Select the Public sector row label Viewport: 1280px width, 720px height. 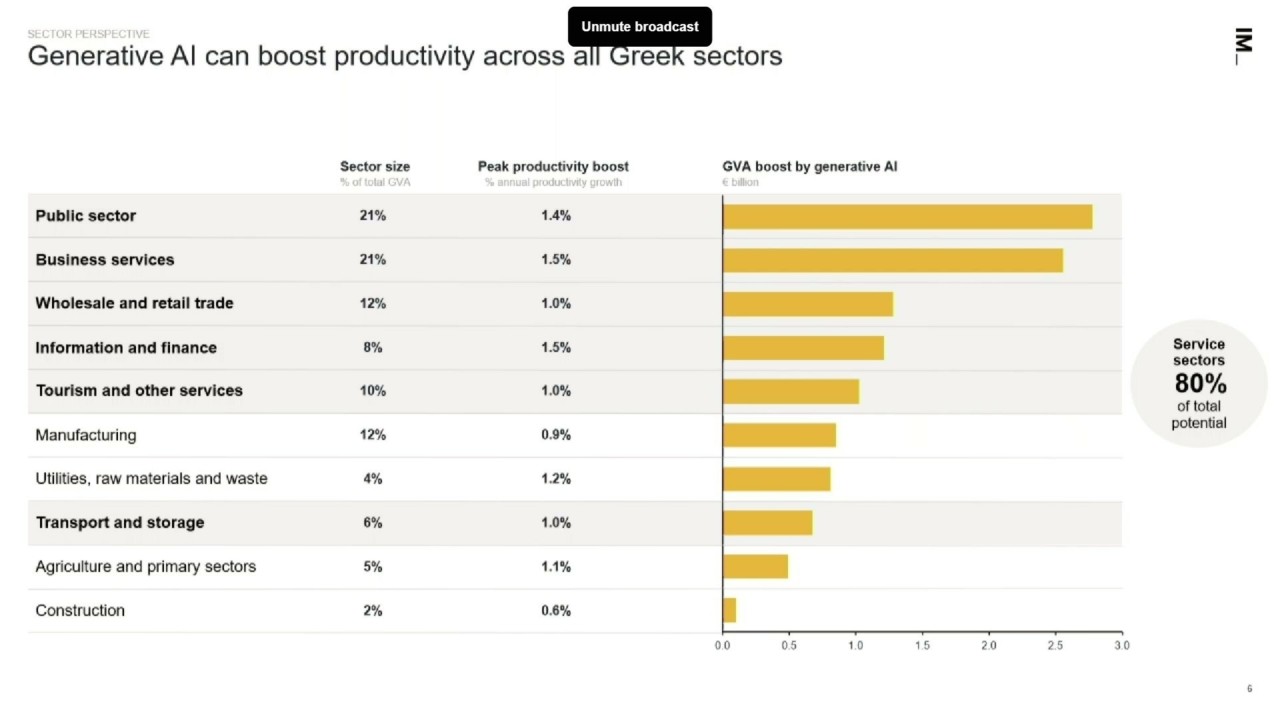click(86, 216)
